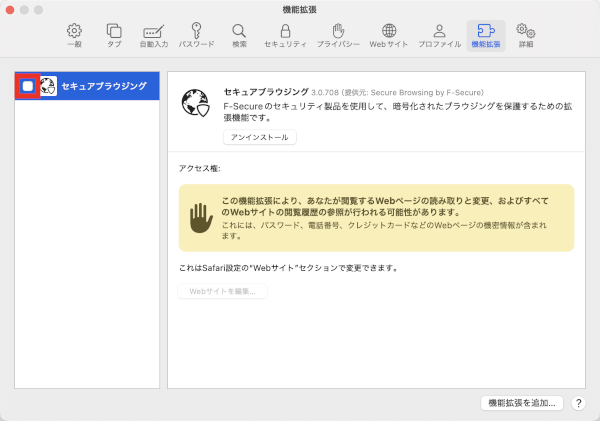Open help with the question mark button
This screenshot has width=600, height=421.
tap(578, 402)
